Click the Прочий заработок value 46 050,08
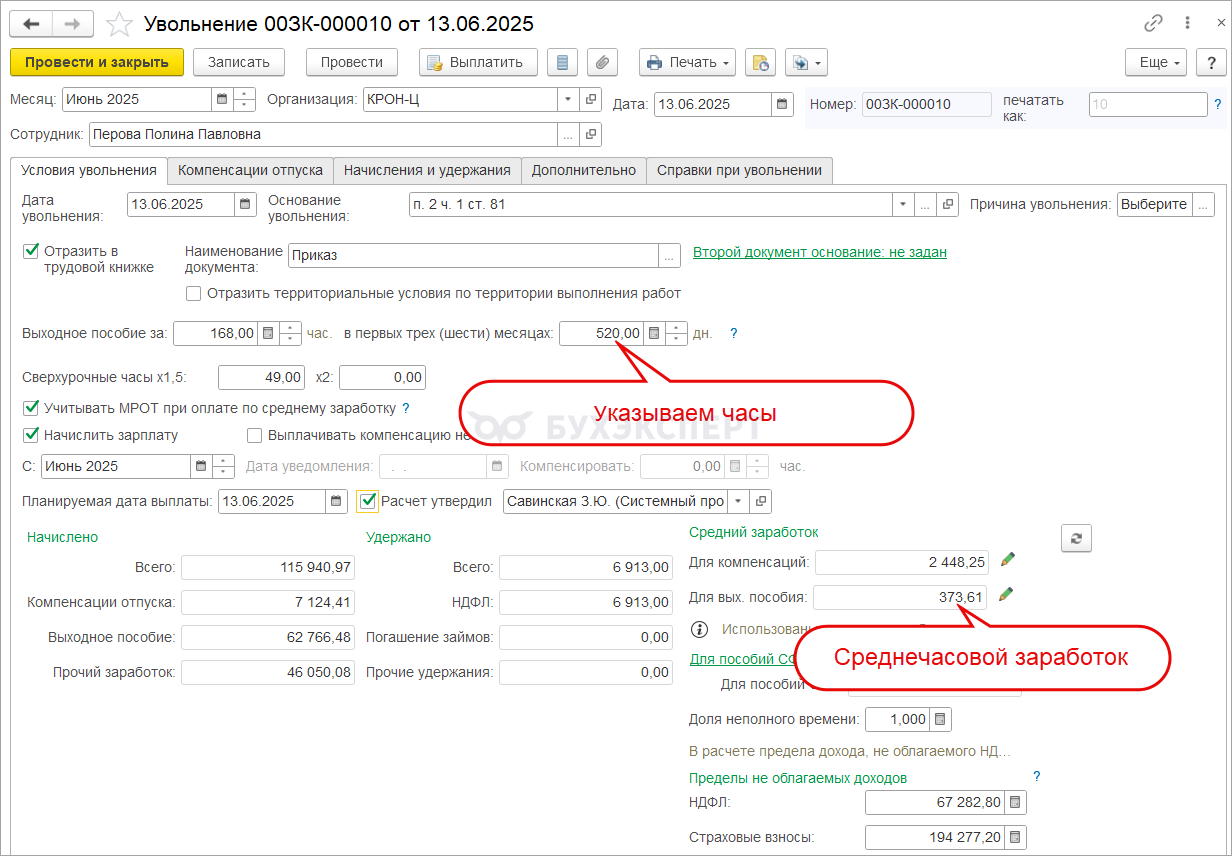This screenshot has height=856, width=1232. click(268, 672)
